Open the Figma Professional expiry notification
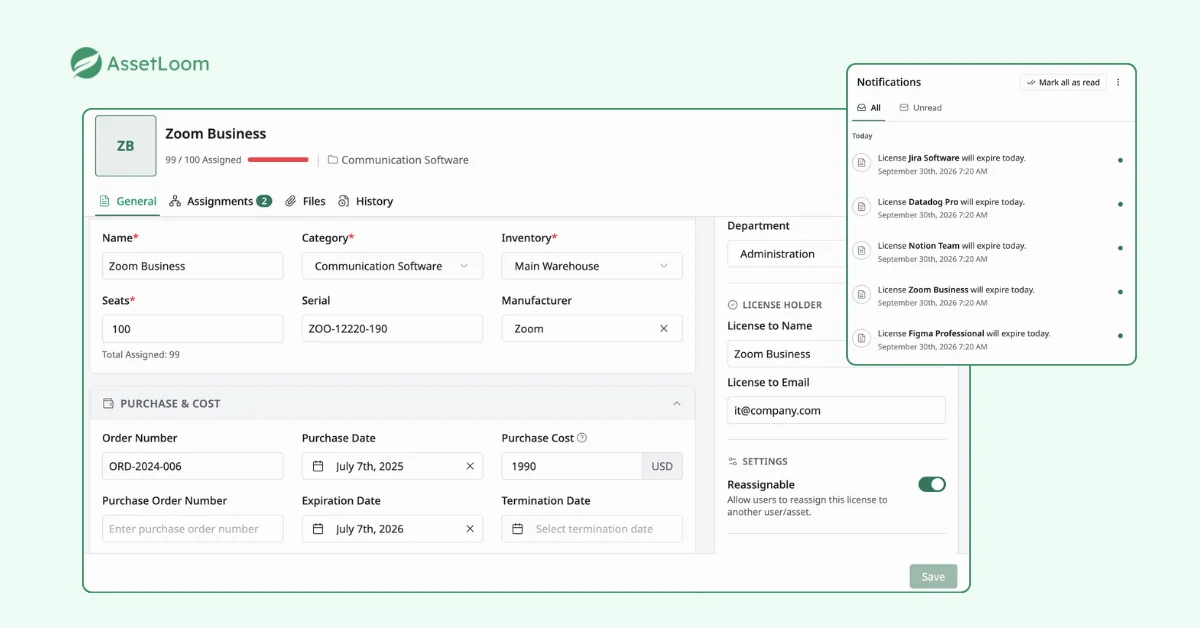Screen dimensions: 1200x628 991,339
